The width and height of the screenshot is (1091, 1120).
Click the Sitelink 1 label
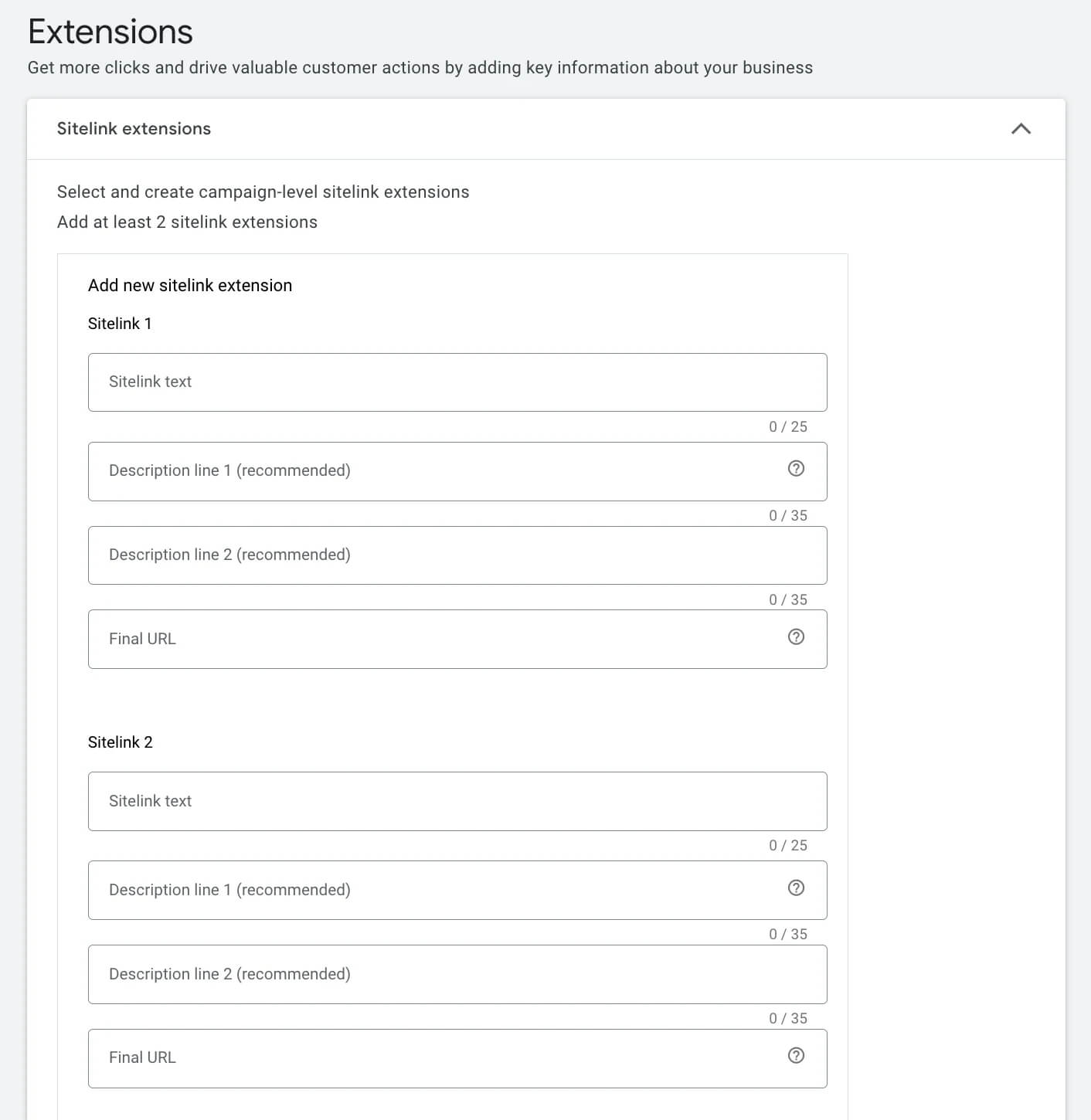click(x=120, y=324)
